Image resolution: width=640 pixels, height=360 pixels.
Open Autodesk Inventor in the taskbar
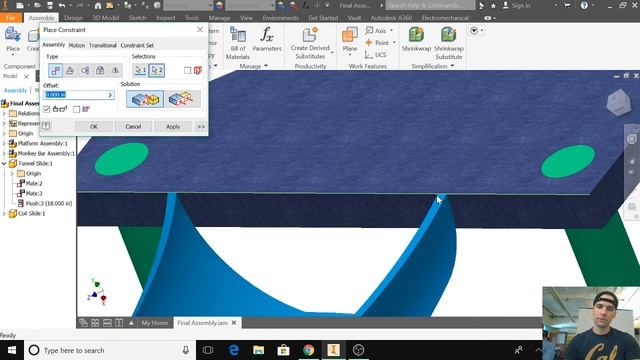coord(333,350)
